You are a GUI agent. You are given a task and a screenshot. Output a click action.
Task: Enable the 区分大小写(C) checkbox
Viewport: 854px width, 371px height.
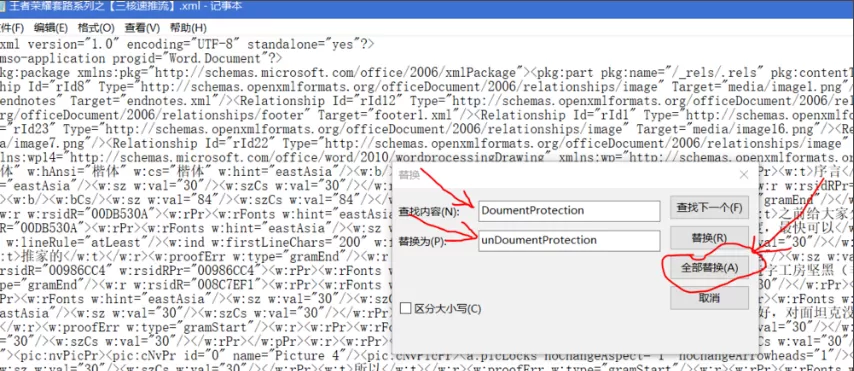click(405, 309)
